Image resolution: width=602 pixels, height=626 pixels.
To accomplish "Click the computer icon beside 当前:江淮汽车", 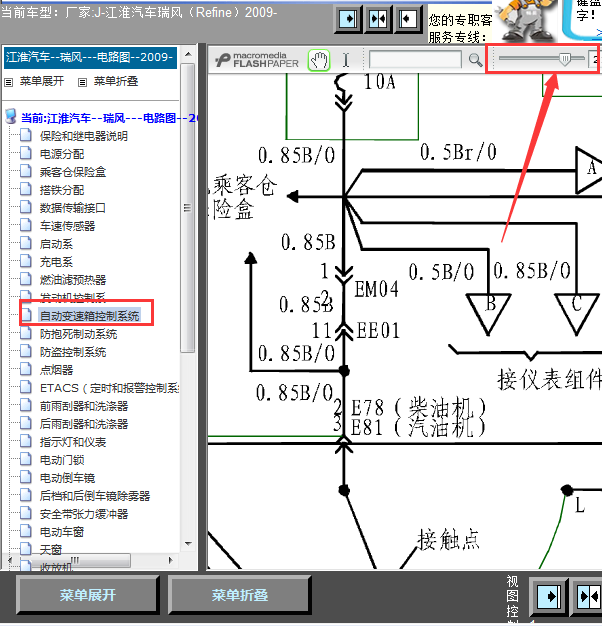I will (x=11, y=116).
